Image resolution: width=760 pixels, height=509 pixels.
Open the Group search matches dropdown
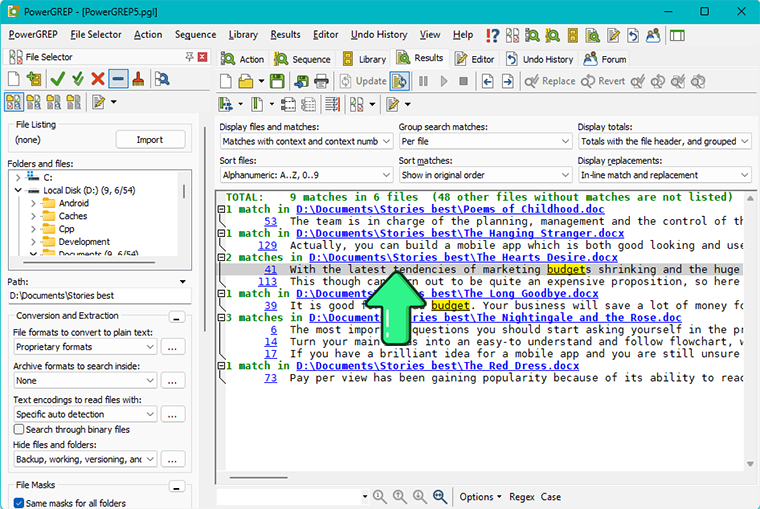[485, 141]
